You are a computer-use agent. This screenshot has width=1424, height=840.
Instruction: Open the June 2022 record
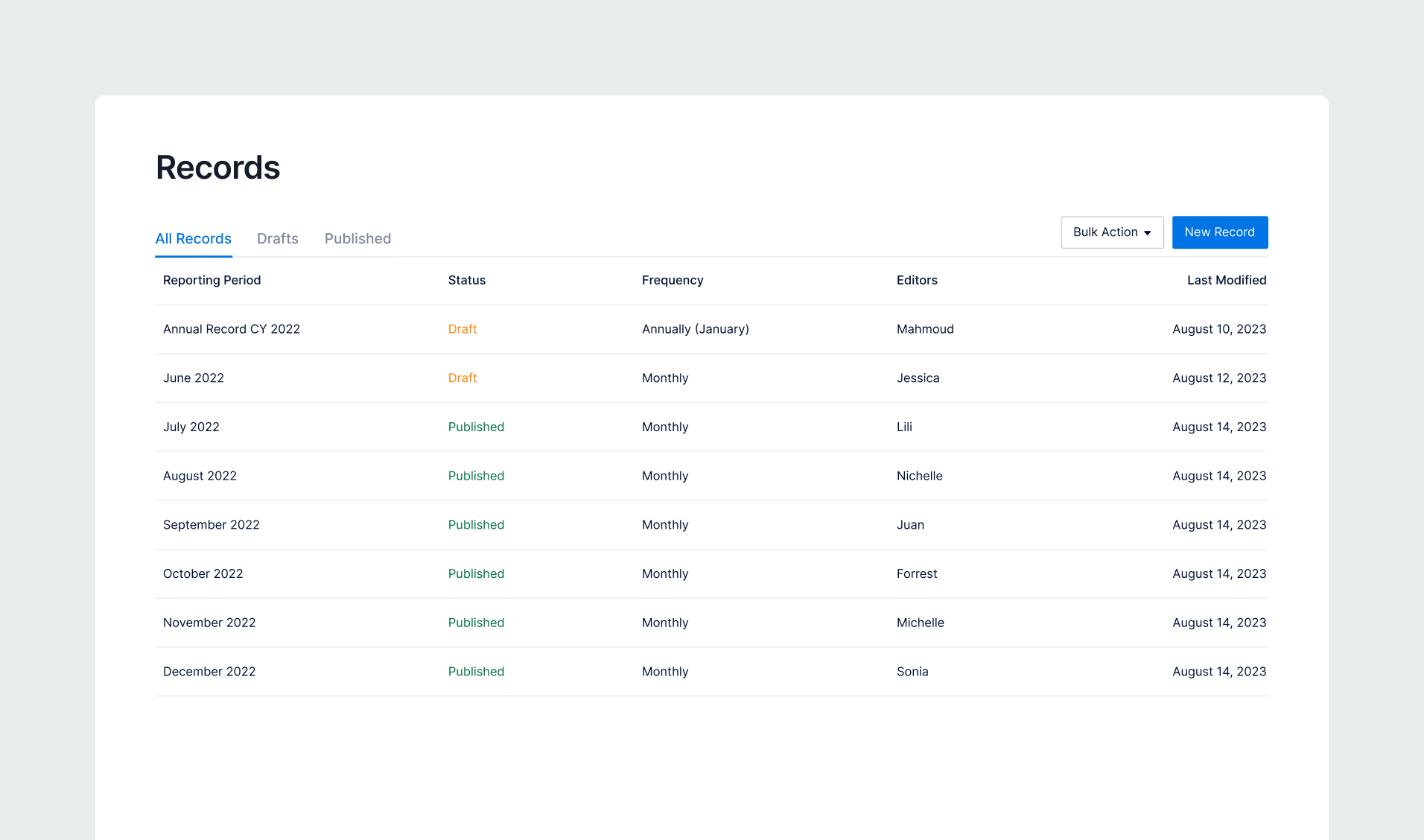(193, 378)
